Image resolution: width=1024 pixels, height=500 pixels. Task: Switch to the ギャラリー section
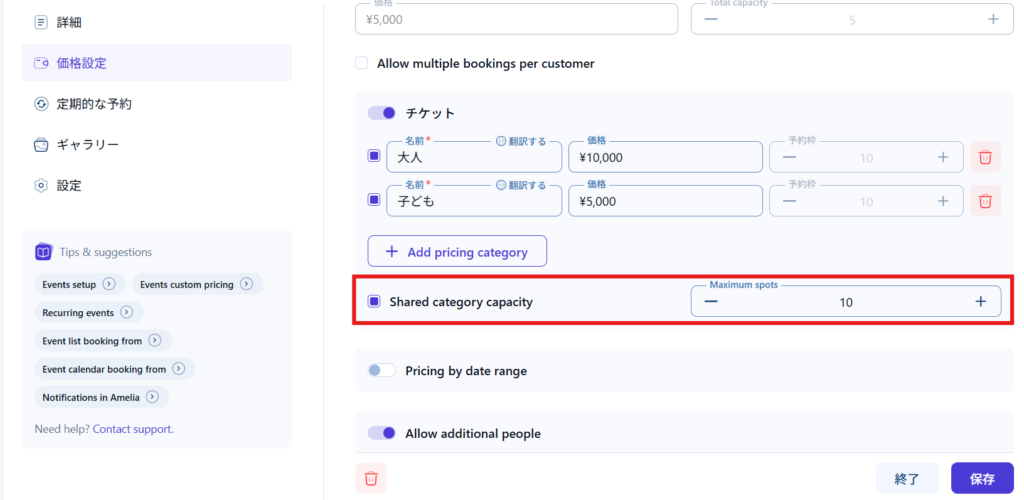coord(88,145)
